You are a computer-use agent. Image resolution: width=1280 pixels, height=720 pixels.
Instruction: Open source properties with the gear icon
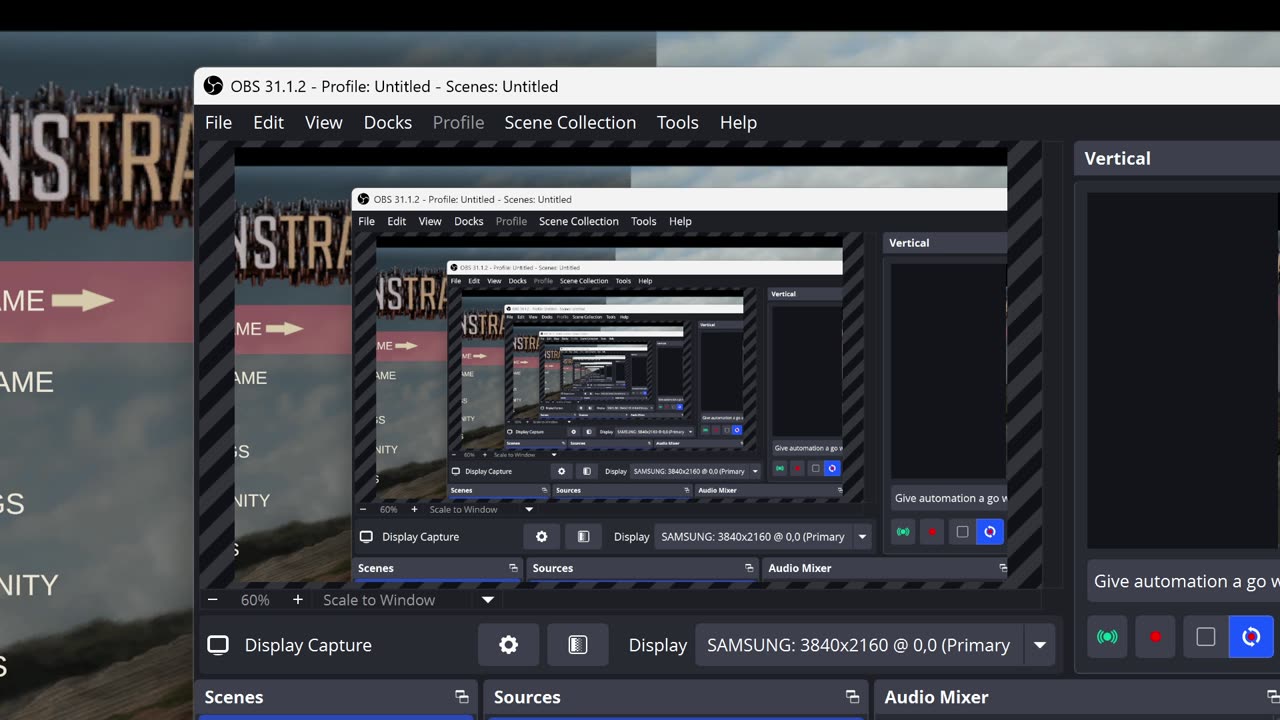pyautogui.click(x=508, y=645)
